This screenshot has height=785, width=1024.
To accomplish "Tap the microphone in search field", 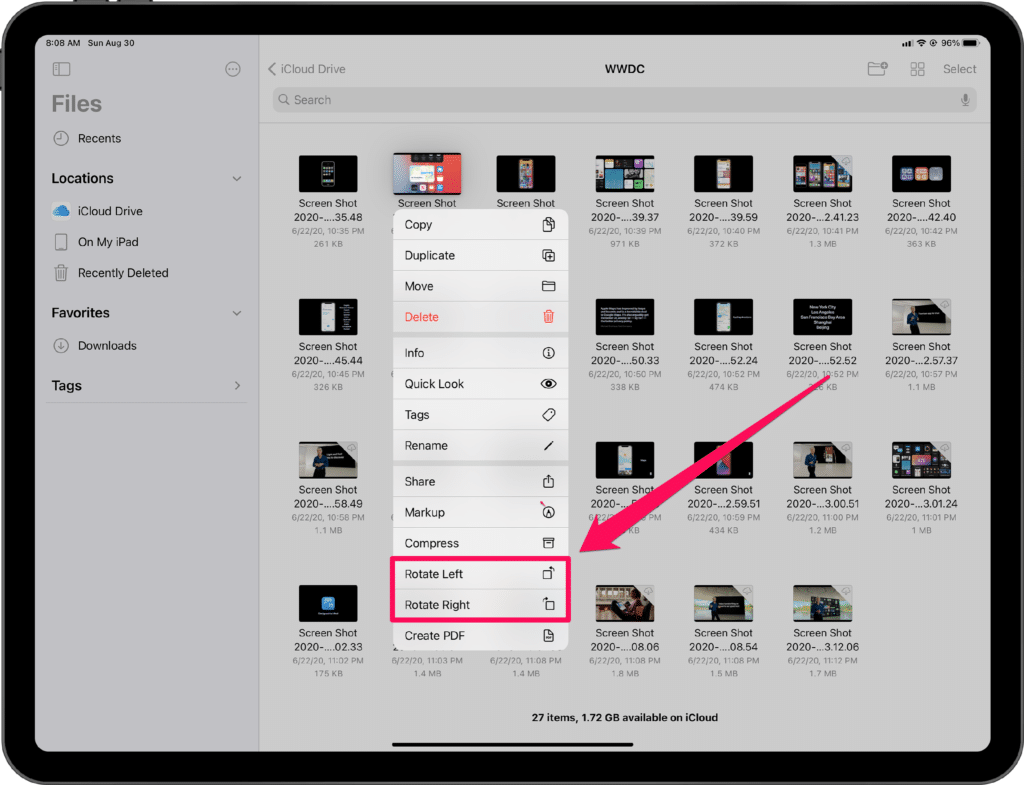I will pos(965,100).
